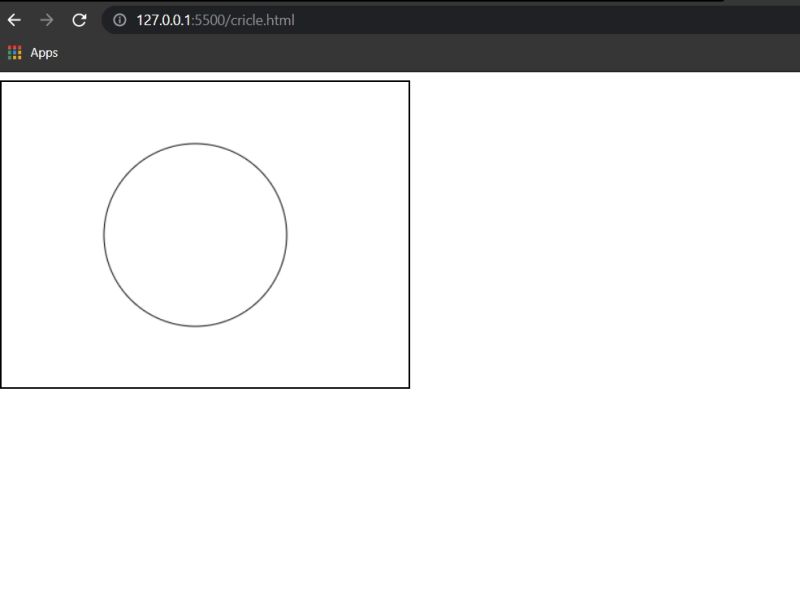800x595 pixels.
Task: Click the center of the drawn circle
Action: click(195, 235)
